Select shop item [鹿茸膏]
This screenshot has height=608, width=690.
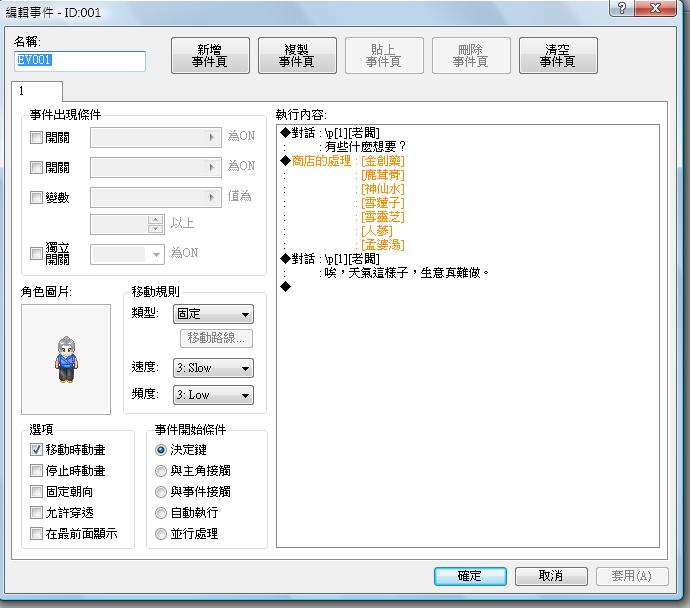point(382,175)
